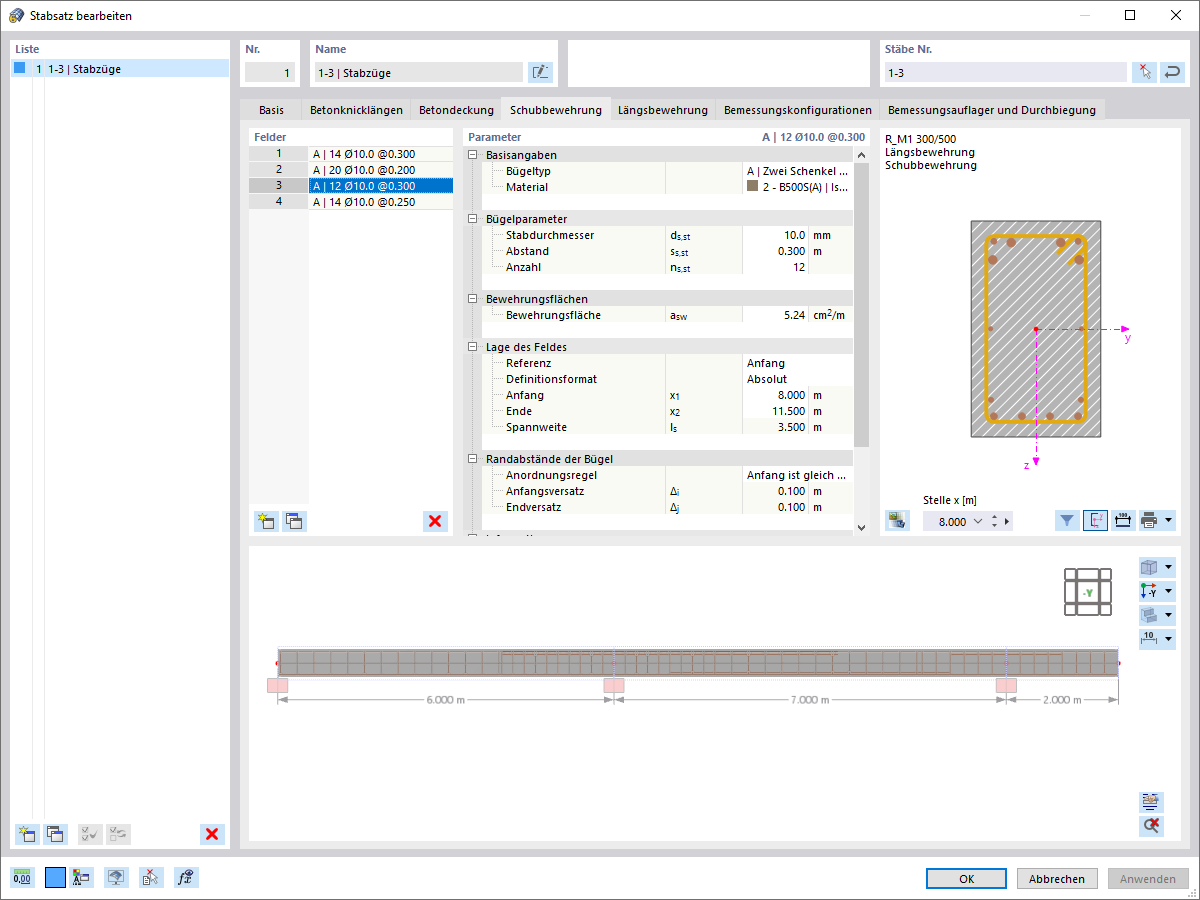The height and width of the screenshot is (900, 1200).
Task: Click the monitor display settings icon
Action: (117, 878)
